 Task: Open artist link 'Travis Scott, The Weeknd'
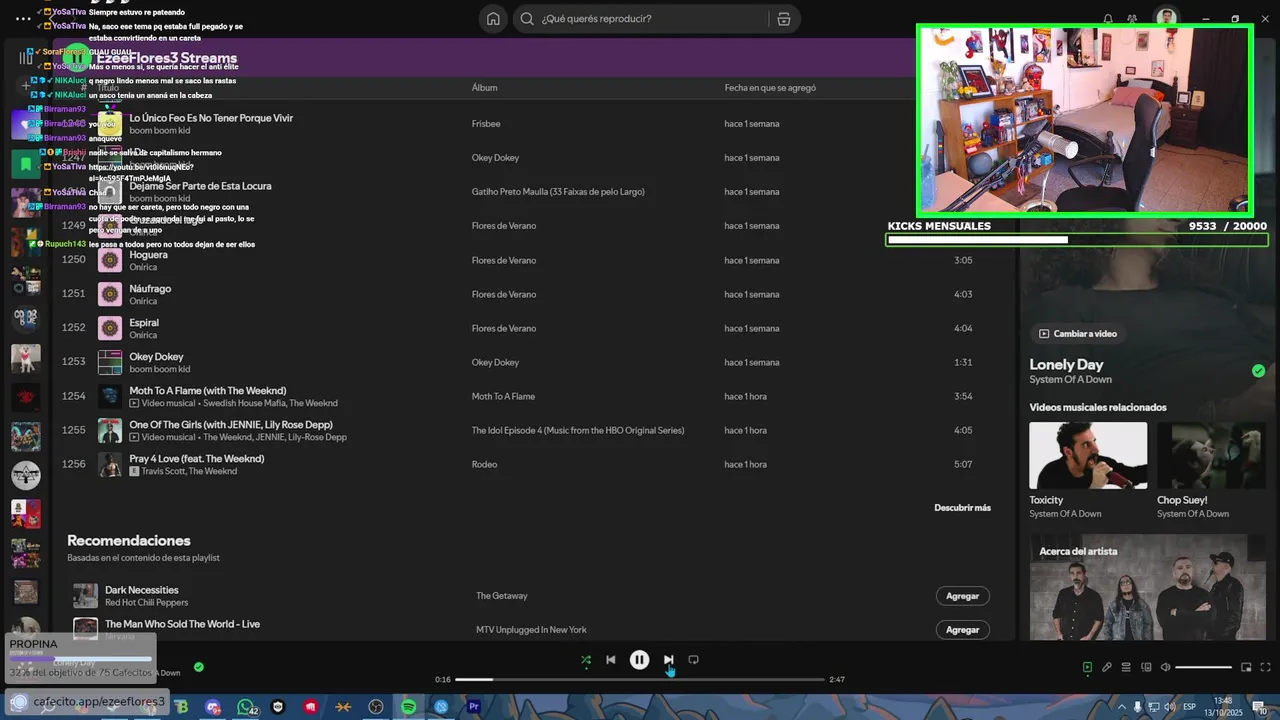point(189,471)
